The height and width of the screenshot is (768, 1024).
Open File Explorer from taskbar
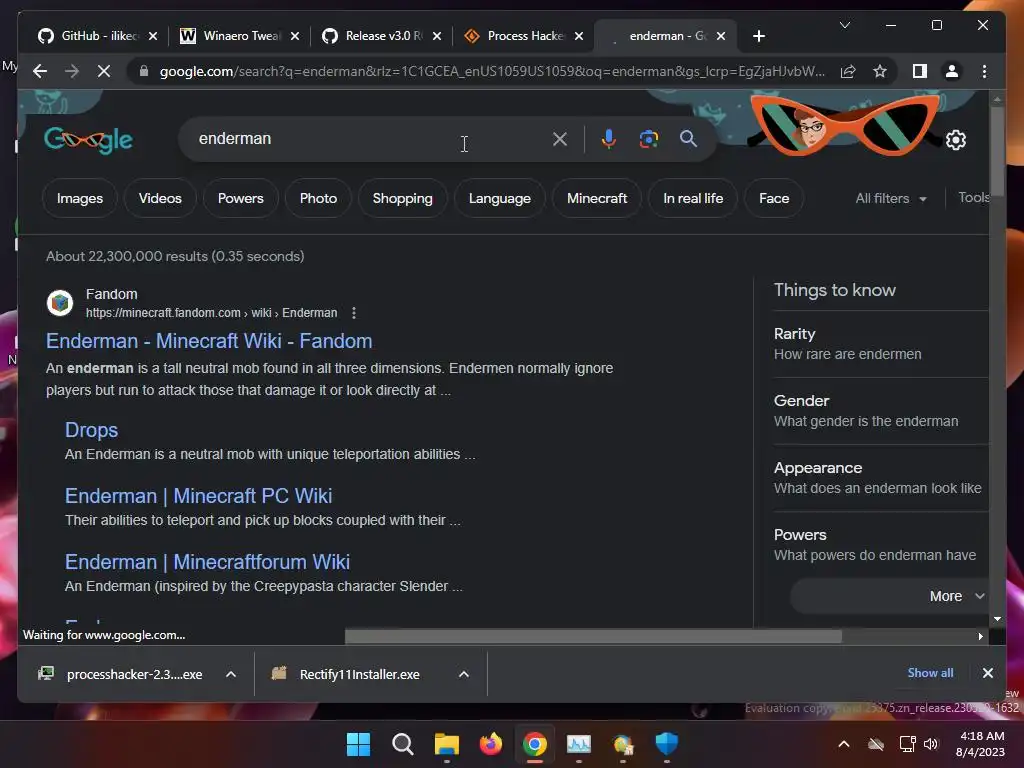pyautogui.click(x=447, y=744)
